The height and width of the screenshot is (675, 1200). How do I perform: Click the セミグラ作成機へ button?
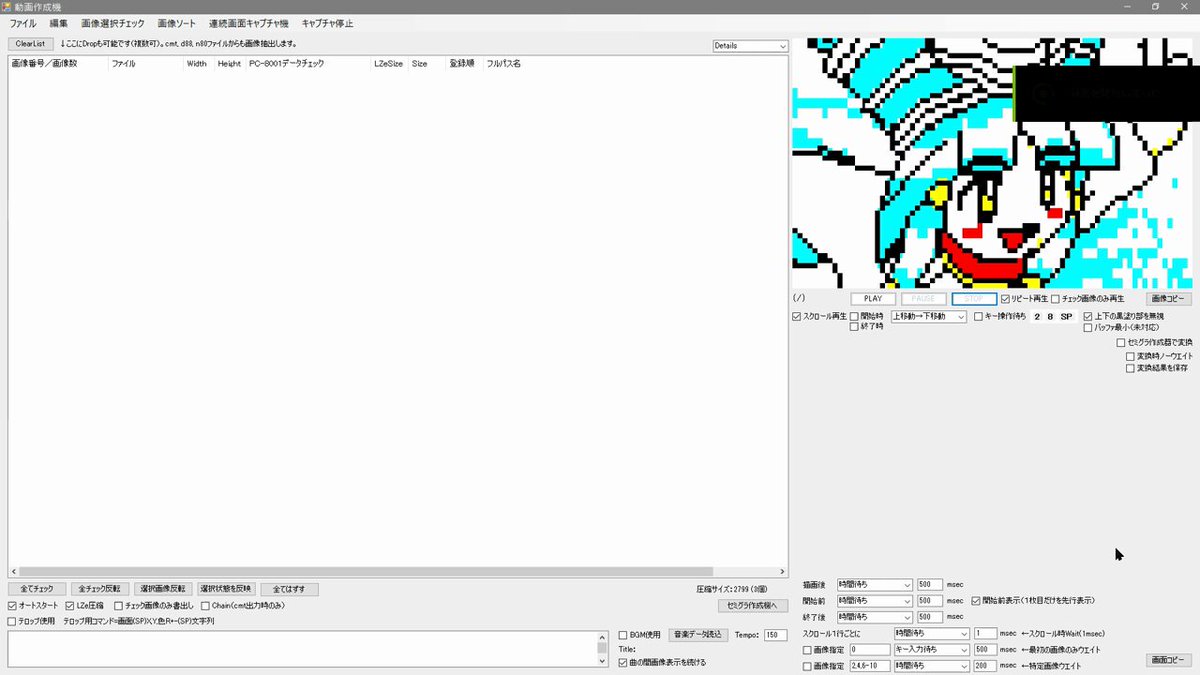[x=753, y=605]
